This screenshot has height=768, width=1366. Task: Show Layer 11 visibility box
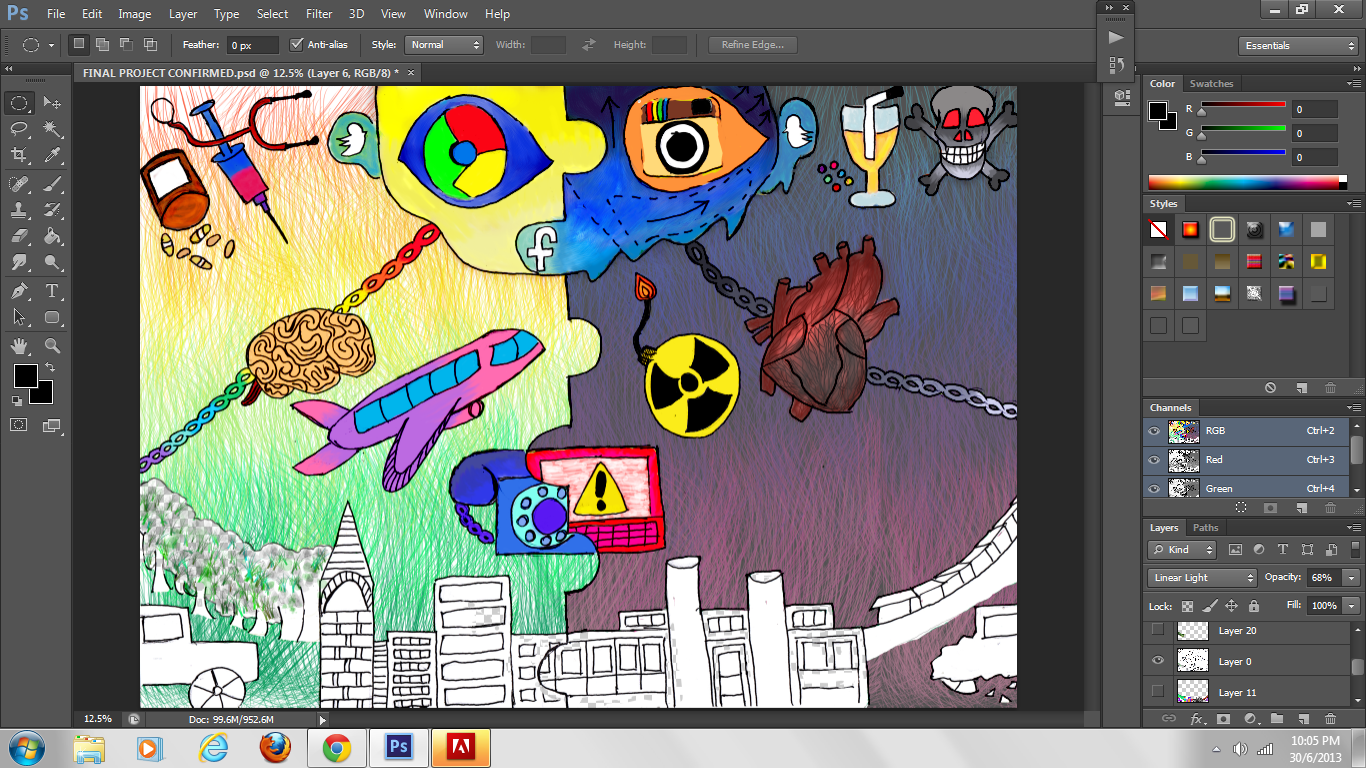tap(1158, 691)
